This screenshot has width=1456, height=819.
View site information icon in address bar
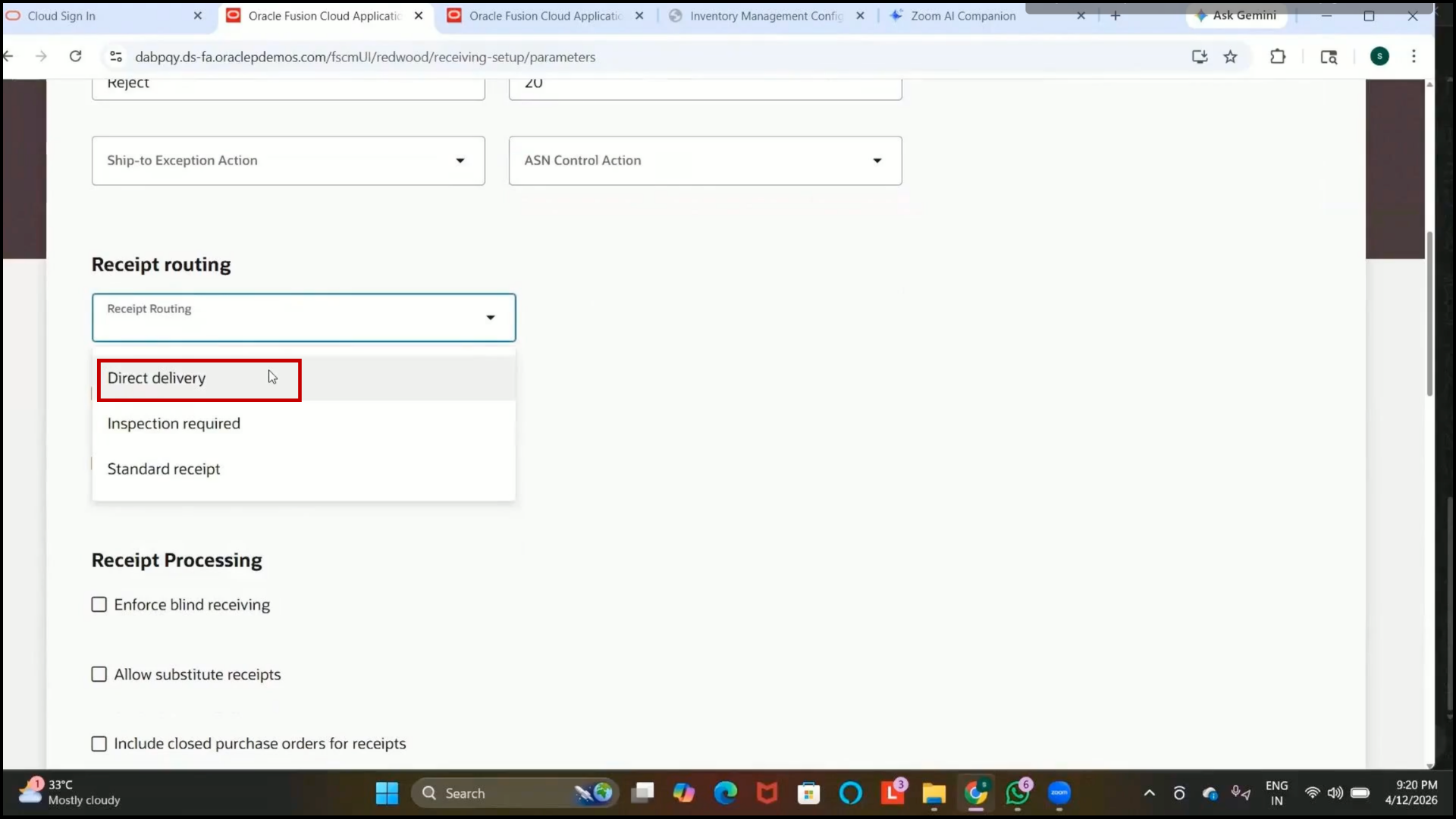[x=116, y=57]
